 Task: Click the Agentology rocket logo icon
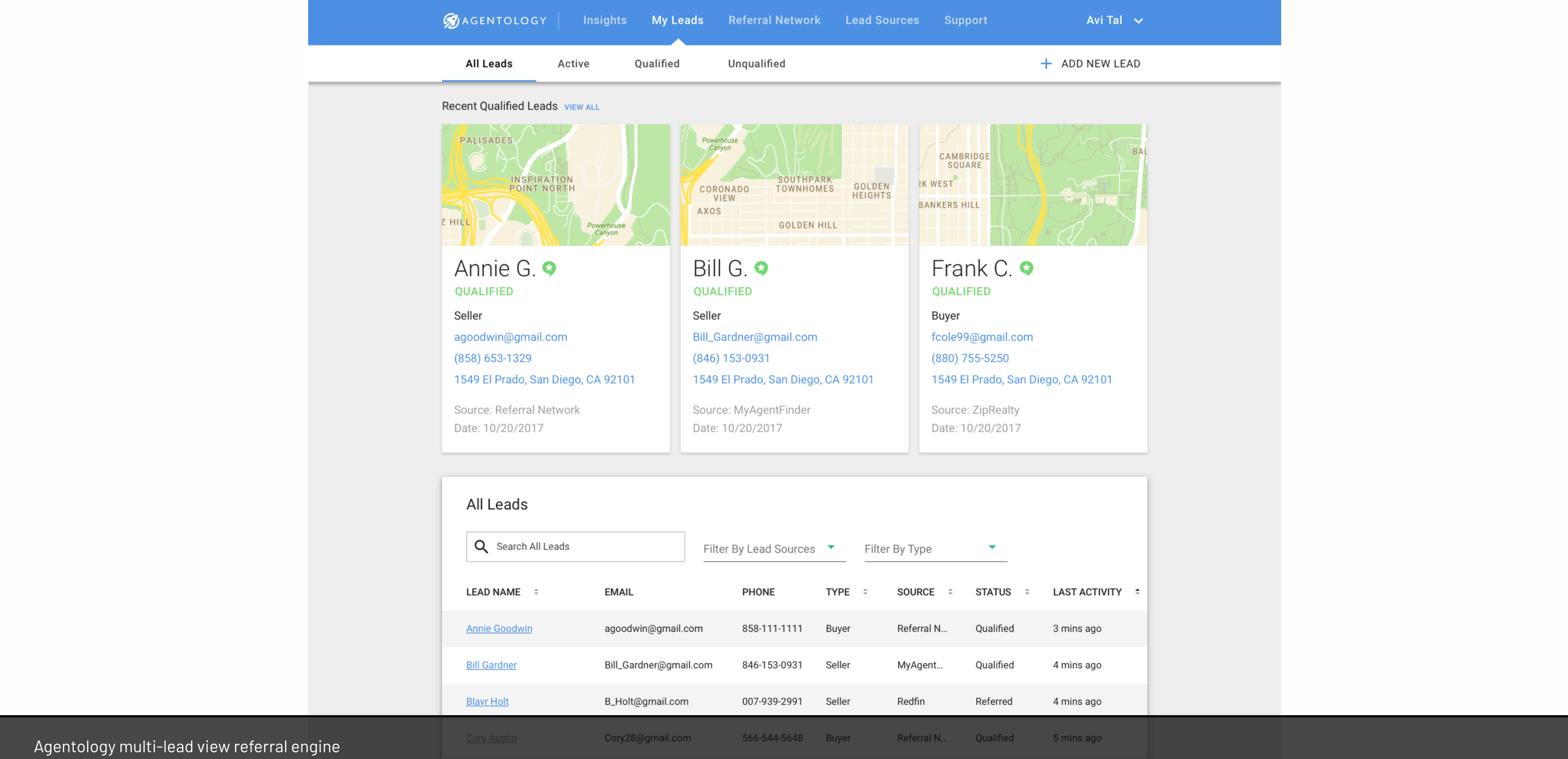pos(451,21)
